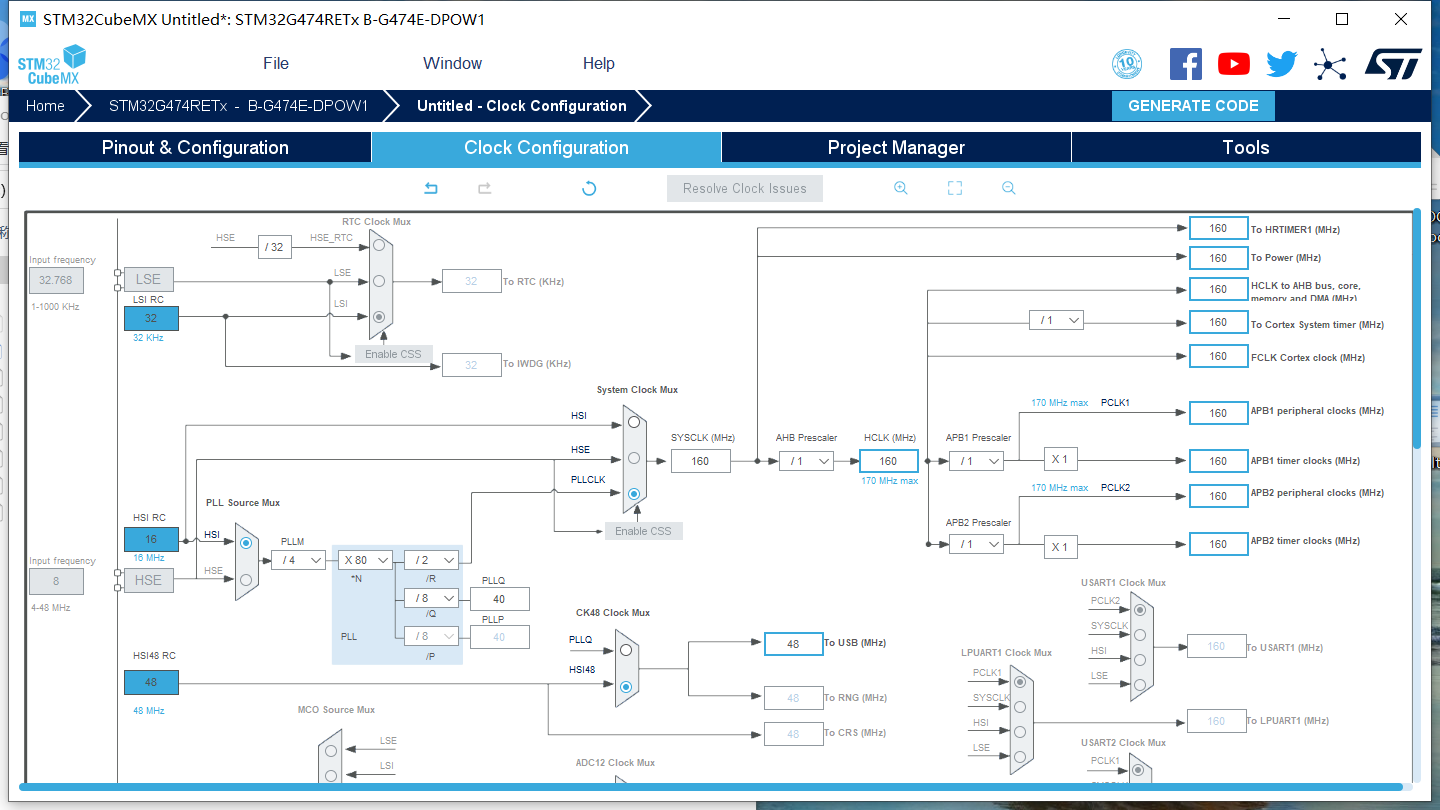This screenshot has width=1440, height=810.
Task: Click the HSE oscillator block
Action: (148, 580)
